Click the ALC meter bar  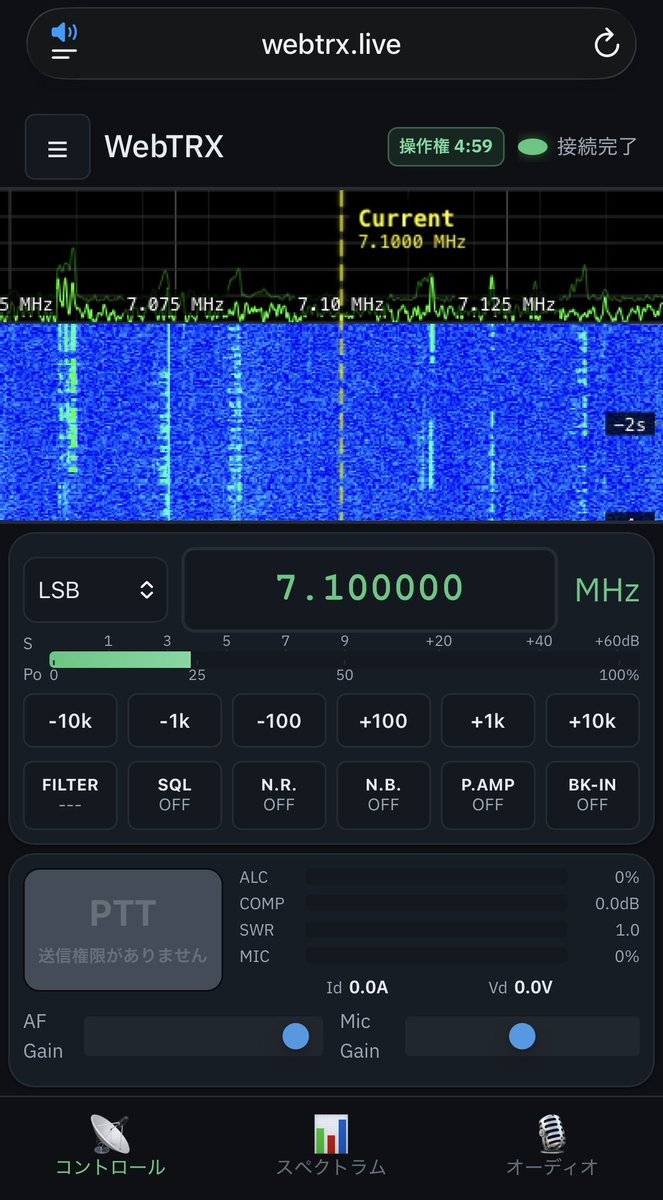[x=436, y=877]
